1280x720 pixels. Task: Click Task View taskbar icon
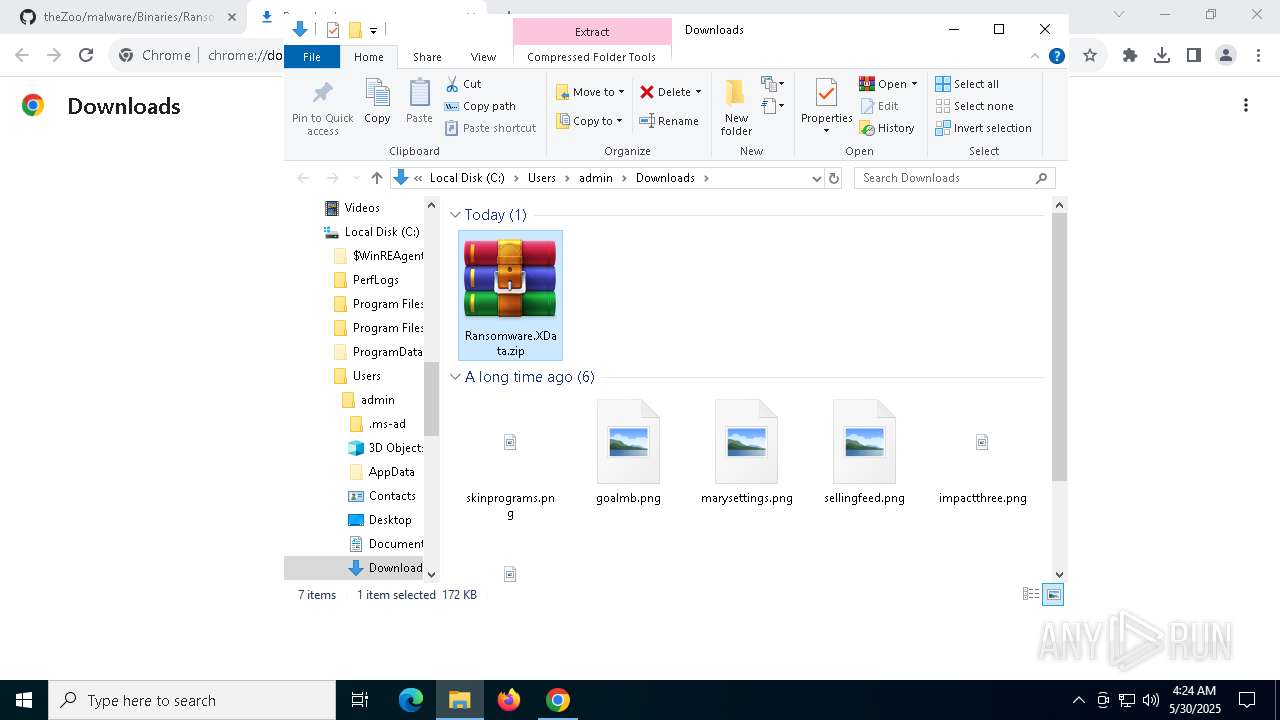click(360, 700)
